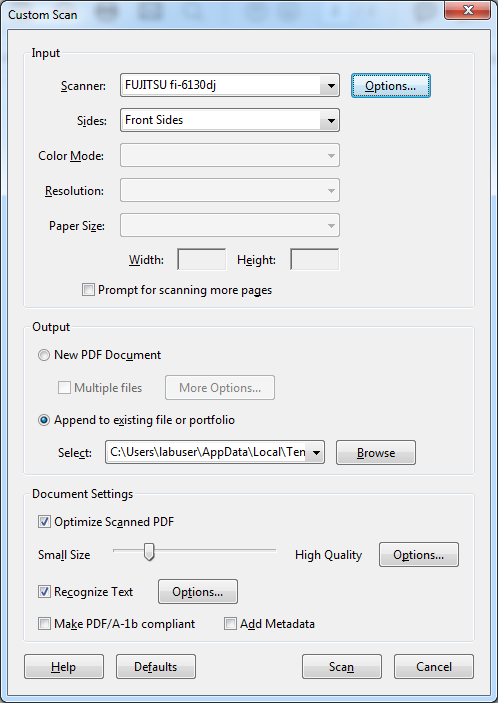
Task: Cancel the Custom Scan dialog
Action: [x=433, y=667]
